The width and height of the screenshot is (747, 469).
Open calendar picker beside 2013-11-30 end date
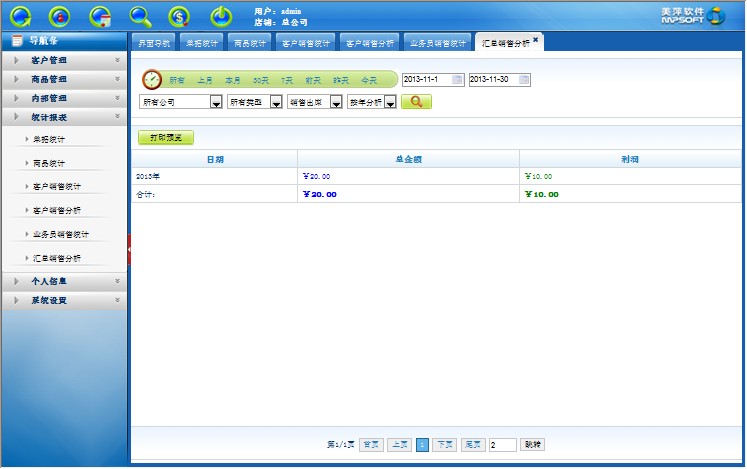click(525, 80)
